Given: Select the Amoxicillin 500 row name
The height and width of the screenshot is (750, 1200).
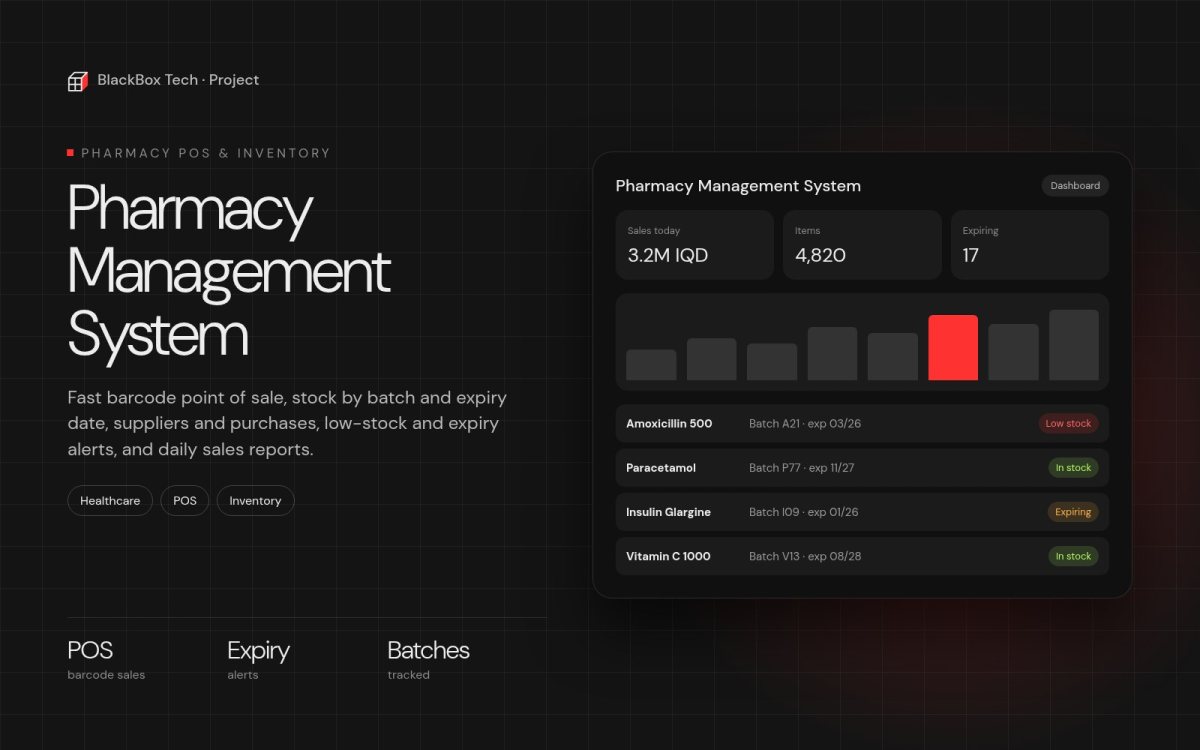Looking at the screenshot, I should tap(669, 424).
